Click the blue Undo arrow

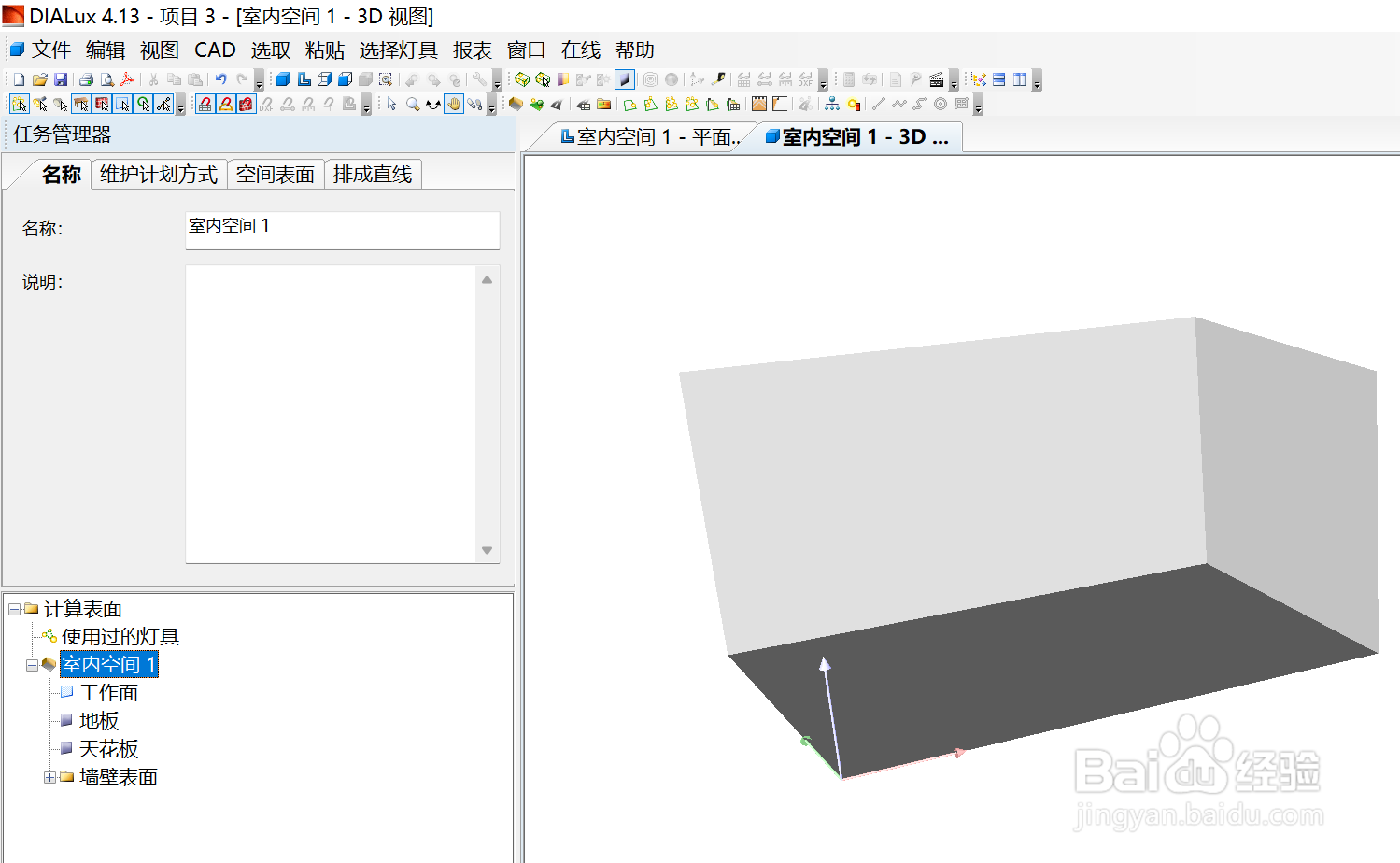click(220, 79)
